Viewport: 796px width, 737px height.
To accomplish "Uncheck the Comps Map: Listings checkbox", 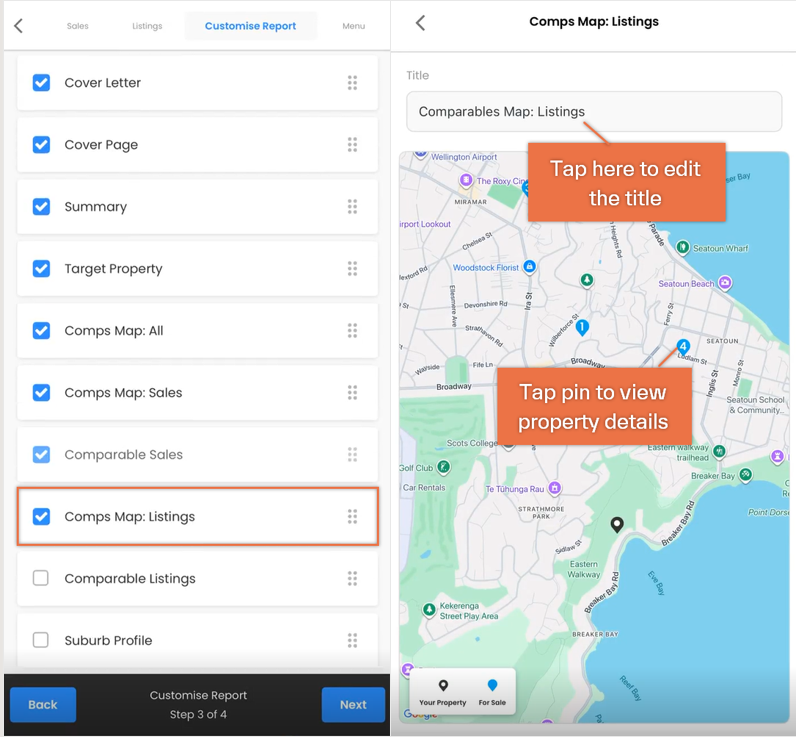I will pyautogui.click(x=41, y=516).
